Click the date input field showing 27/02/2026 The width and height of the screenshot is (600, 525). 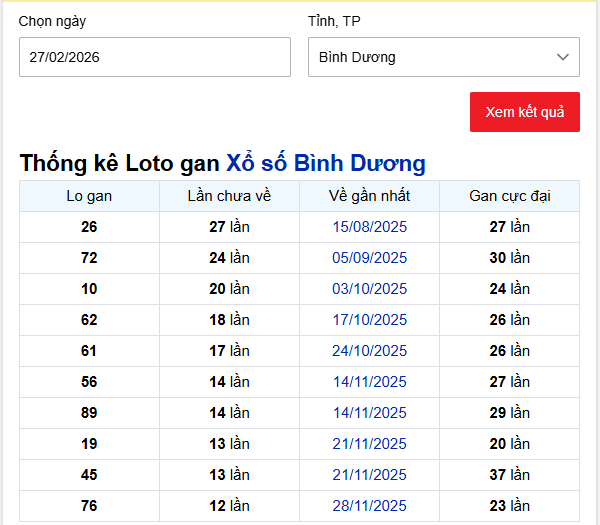point(154,57)
